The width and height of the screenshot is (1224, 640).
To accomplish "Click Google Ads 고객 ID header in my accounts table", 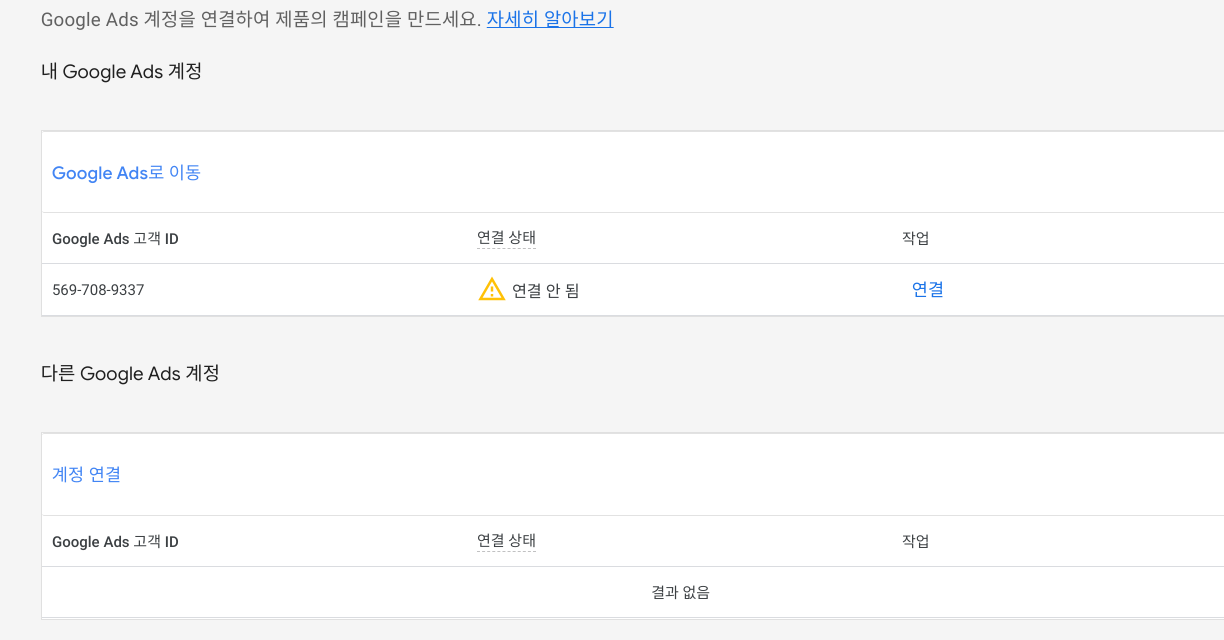I will pos(115,239).
